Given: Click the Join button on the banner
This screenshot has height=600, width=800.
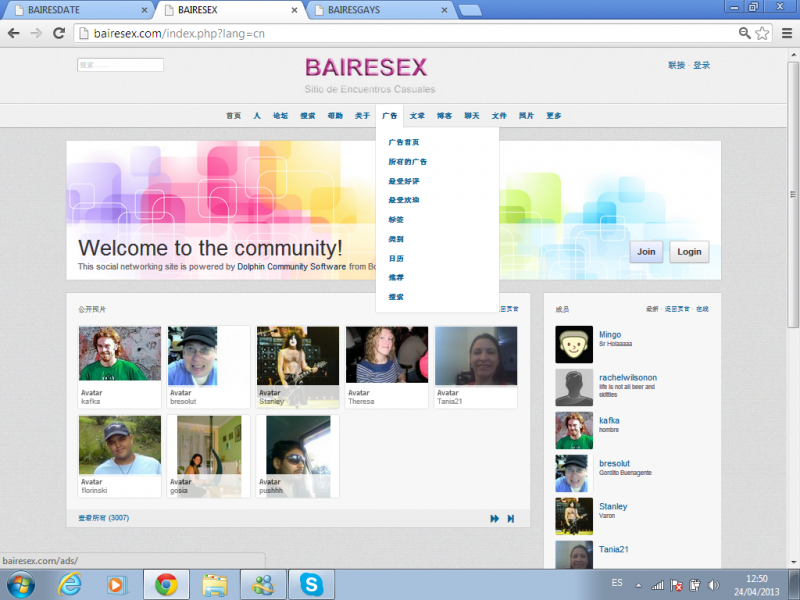Looking at the screenshot, I should (x=646, y=252).
